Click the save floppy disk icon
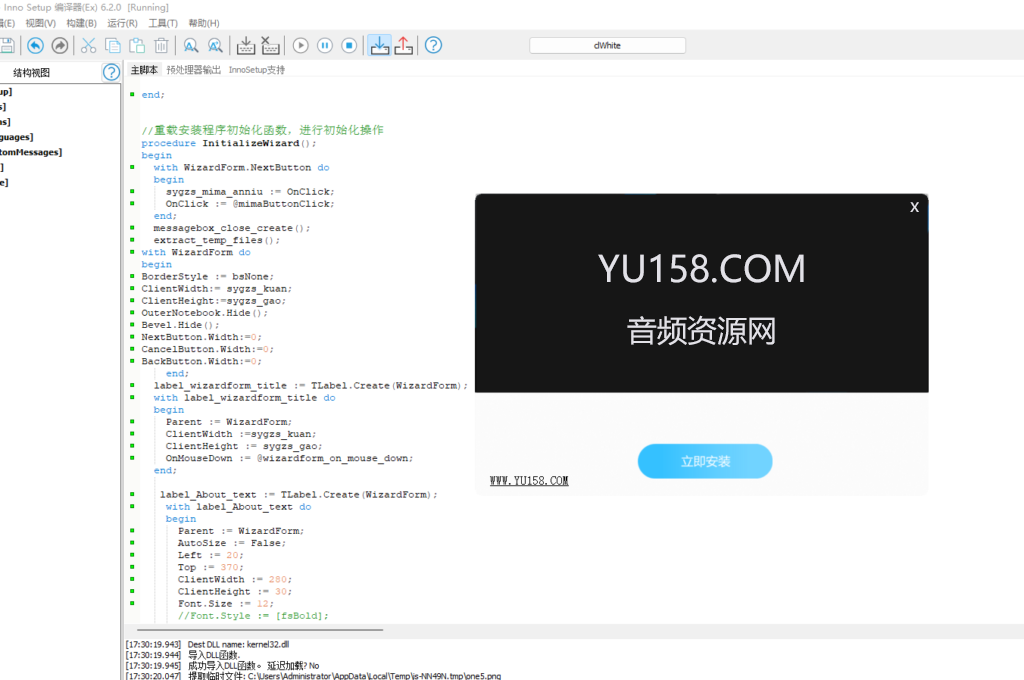 tap(7, 45)
